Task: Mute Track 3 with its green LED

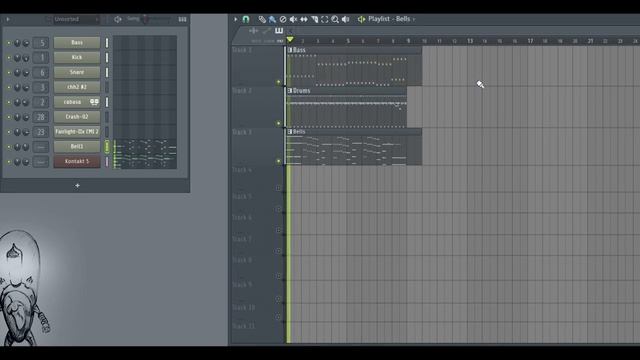Action: point(279,161)
